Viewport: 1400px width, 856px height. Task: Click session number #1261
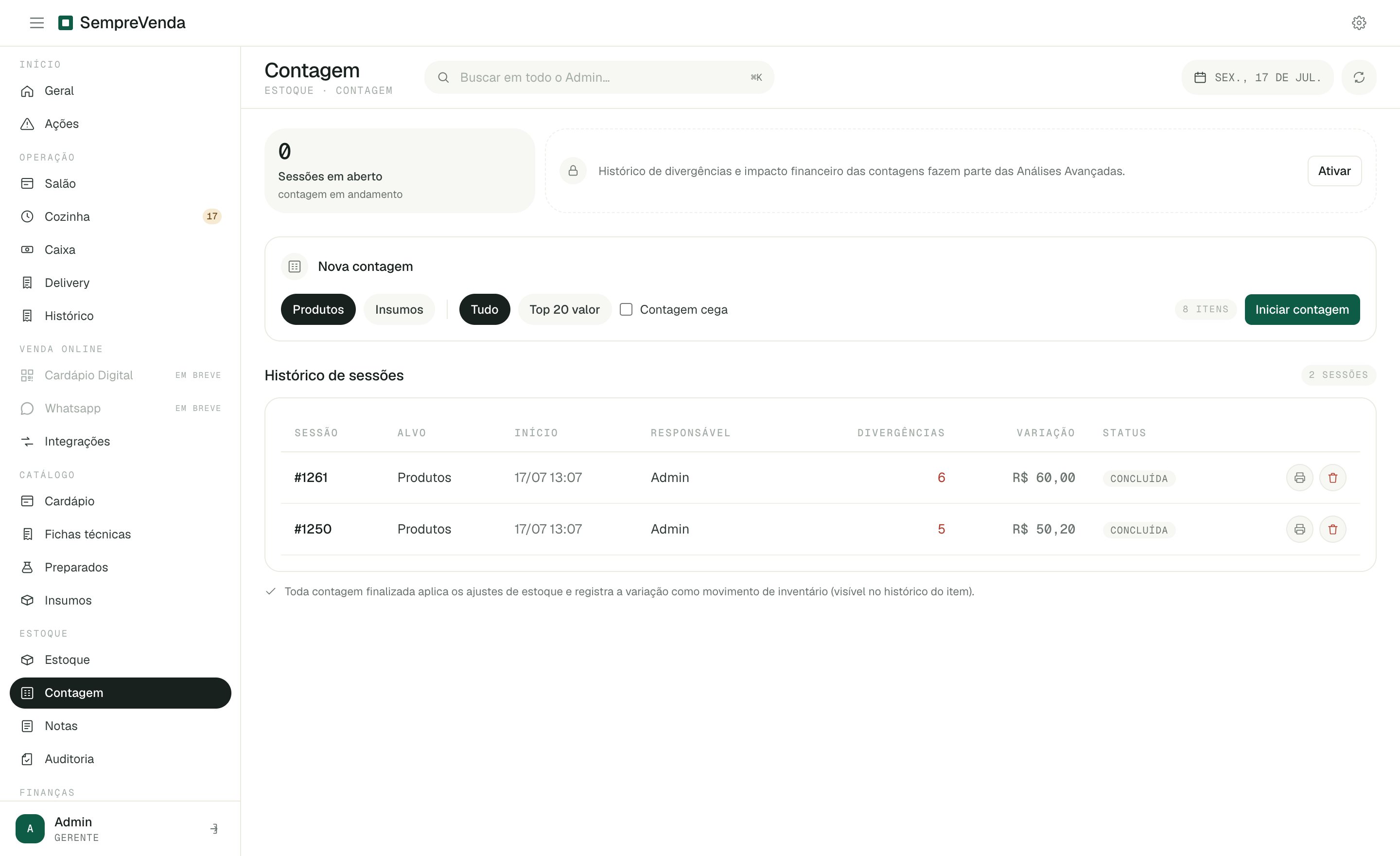point(311,478)
